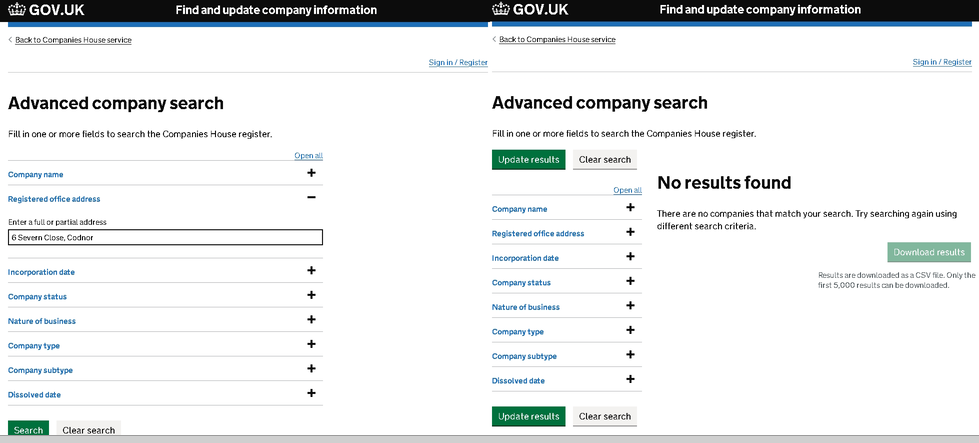This screenshot has width=979, height=443.
Task: Open all sections via the 'Open all' link in the left form
Action: click(x=308, y=156)
